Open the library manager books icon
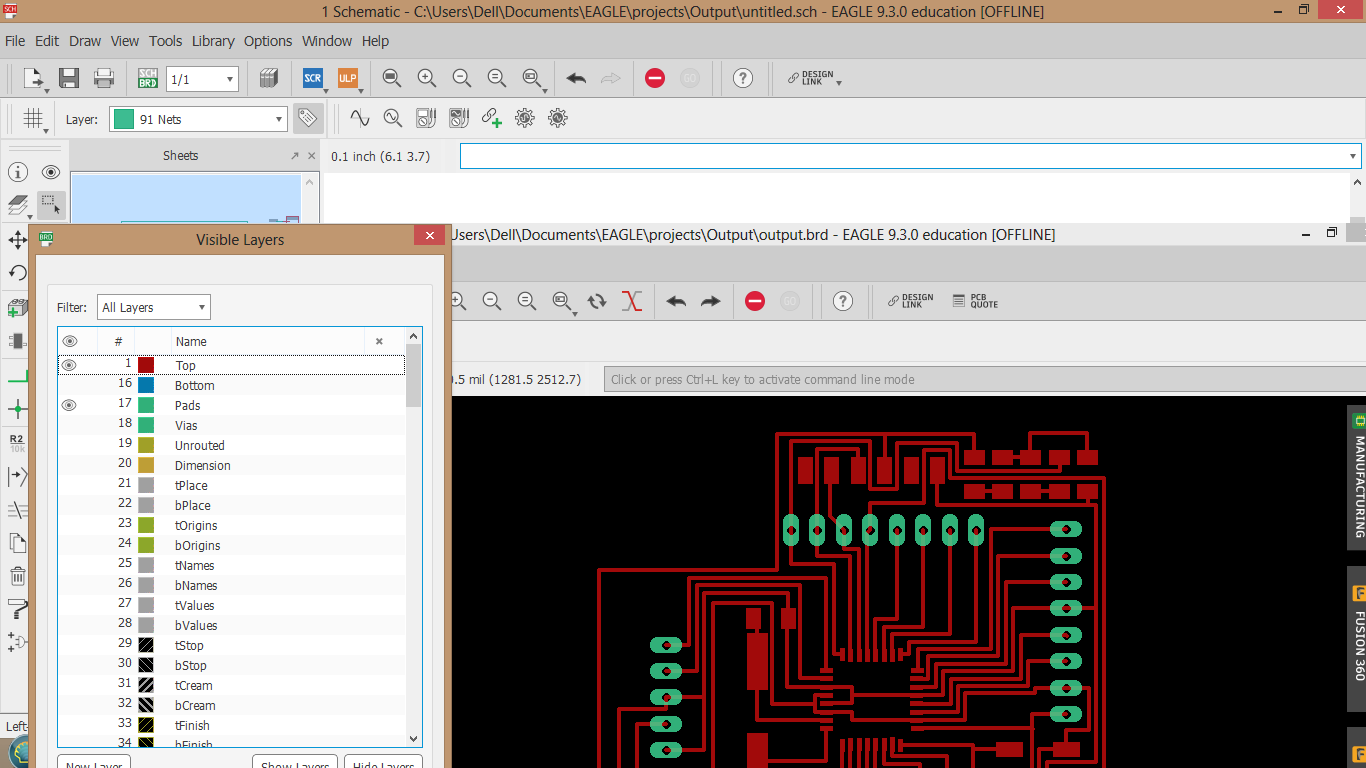The width and height of the screenshot is (1366, 768). point(268,78)
